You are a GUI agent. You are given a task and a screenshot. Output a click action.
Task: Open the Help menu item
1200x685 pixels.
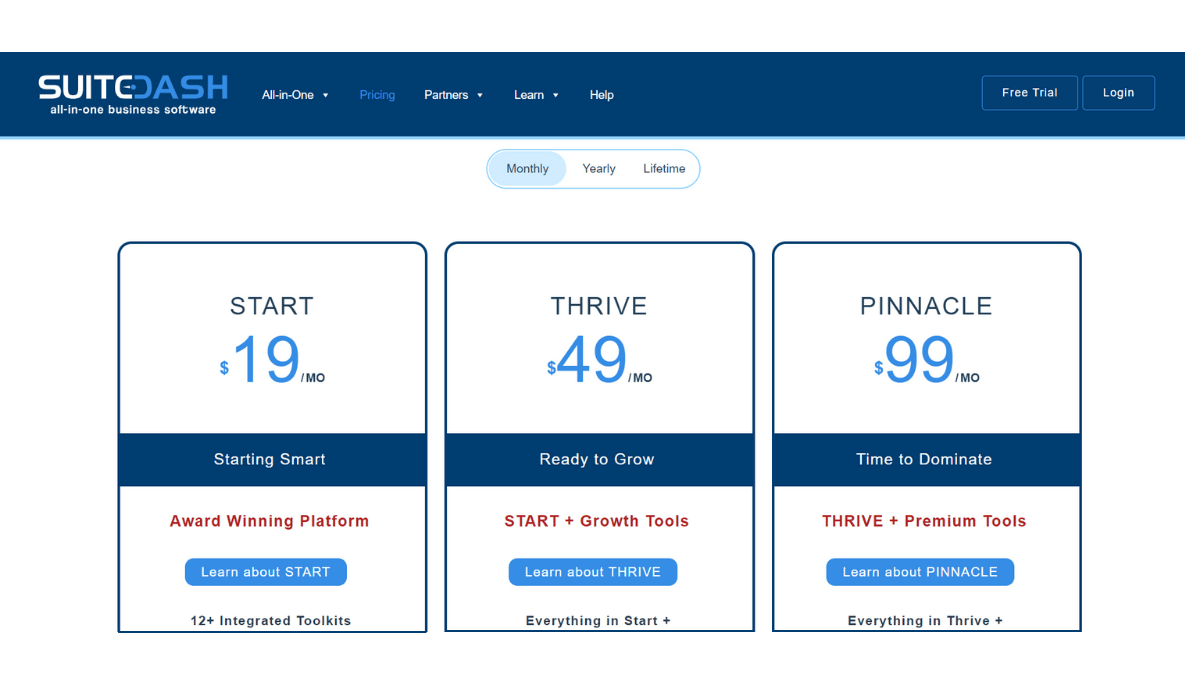click(x=601, y=94)
